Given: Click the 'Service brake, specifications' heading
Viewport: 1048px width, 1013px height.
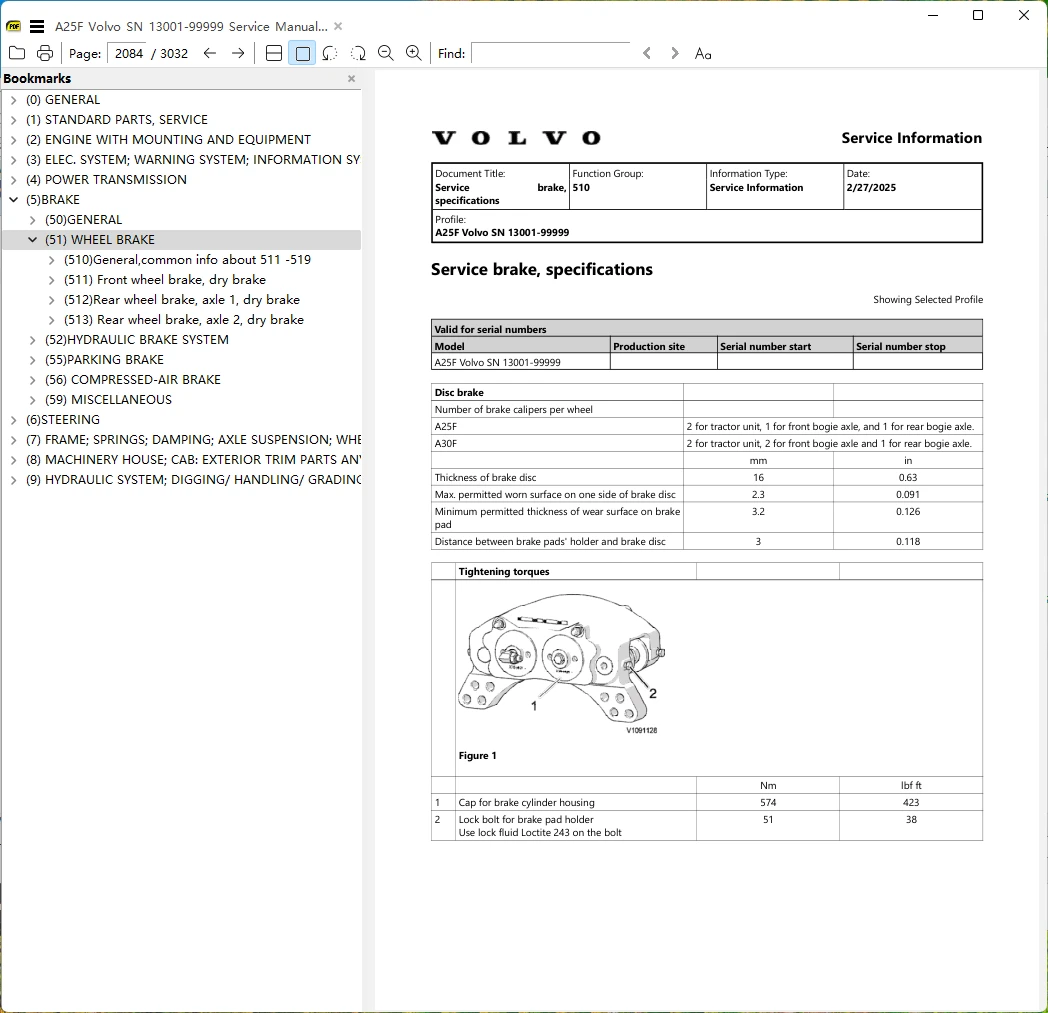Looking at the screenshot, I should pyautogui.click(x=542, y=269).
